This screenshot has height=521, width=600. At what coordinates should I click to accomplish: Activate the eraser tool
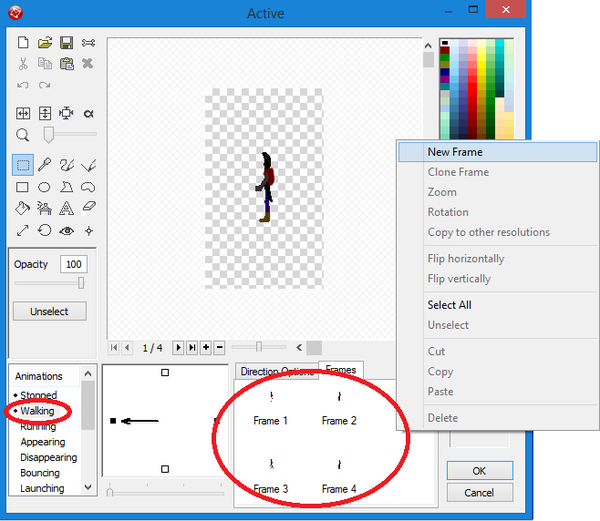coord(88,209)
